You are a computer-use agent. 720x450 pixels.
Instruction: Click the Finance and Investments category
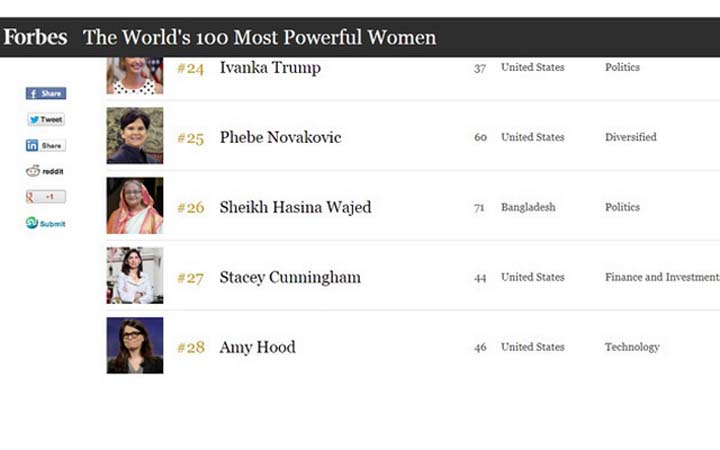pos(661,277)
